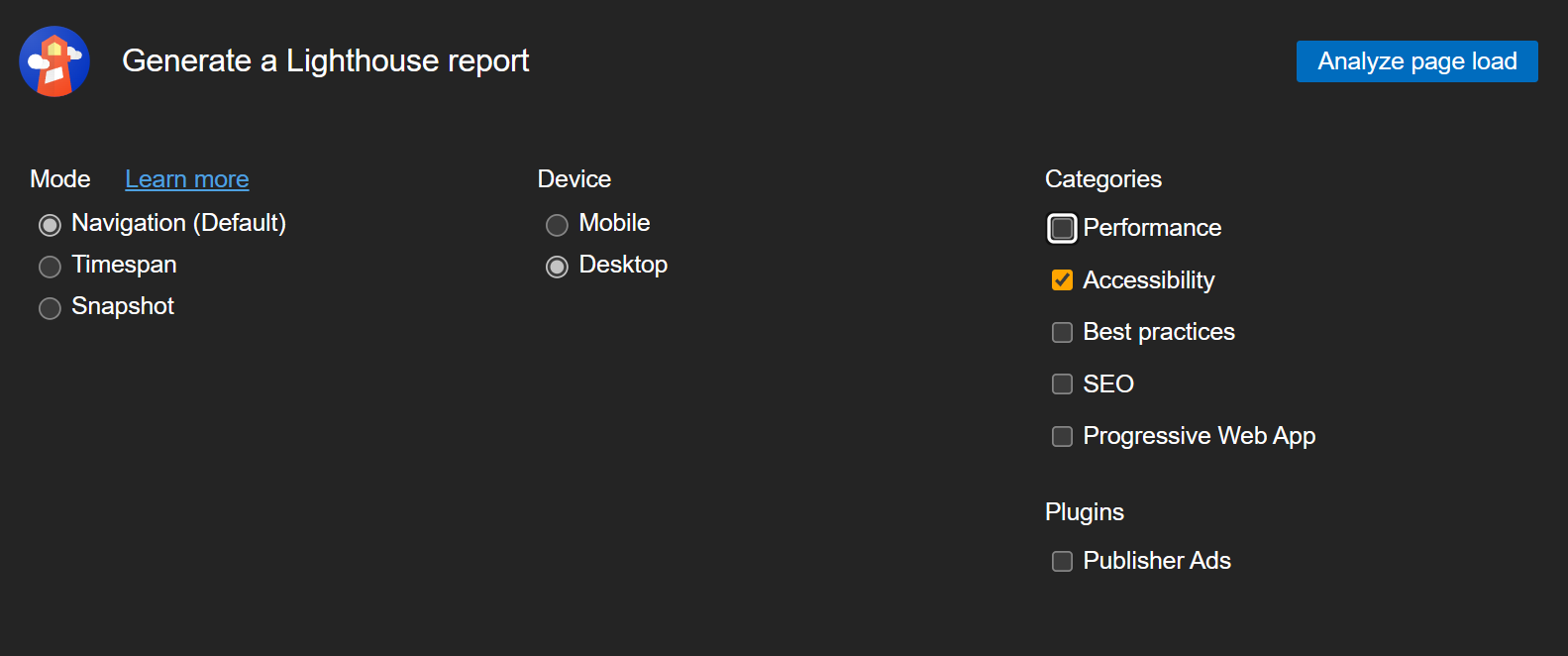The height and width of the screenshot is (656, 1568).
Task: Tick the Best practices checkbox
Action: click(1062, 332)
